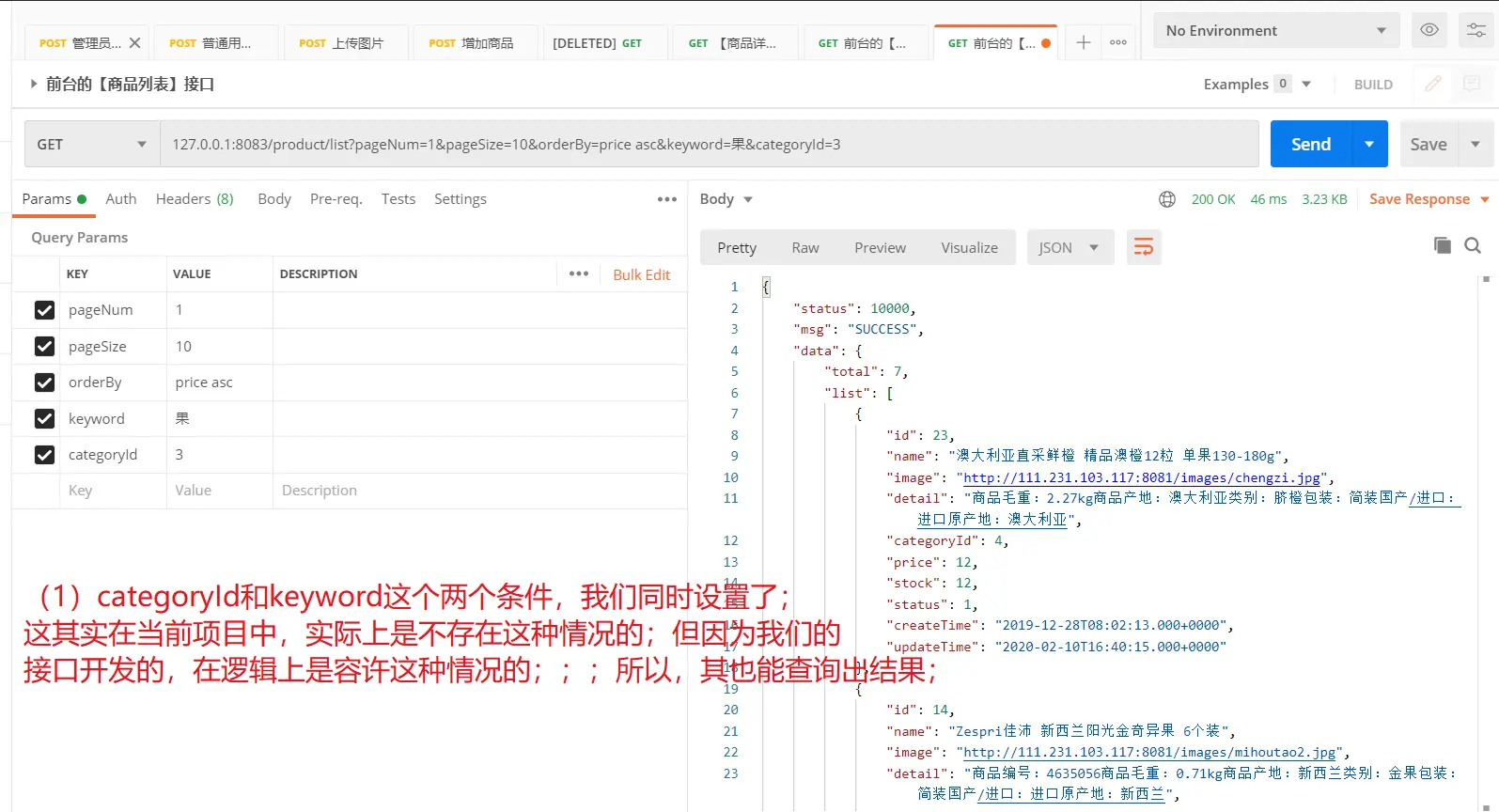Add a new request tab with plus icon
The width and height of the screenshot is (1499, 812).
click(x=1083, y=42)
